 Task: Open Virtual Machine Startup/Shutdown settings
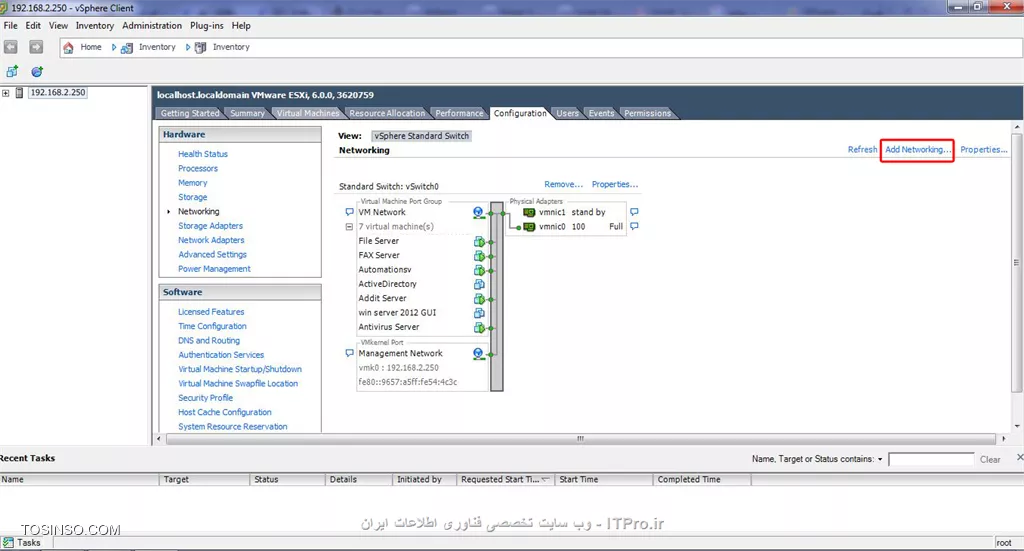240,370
